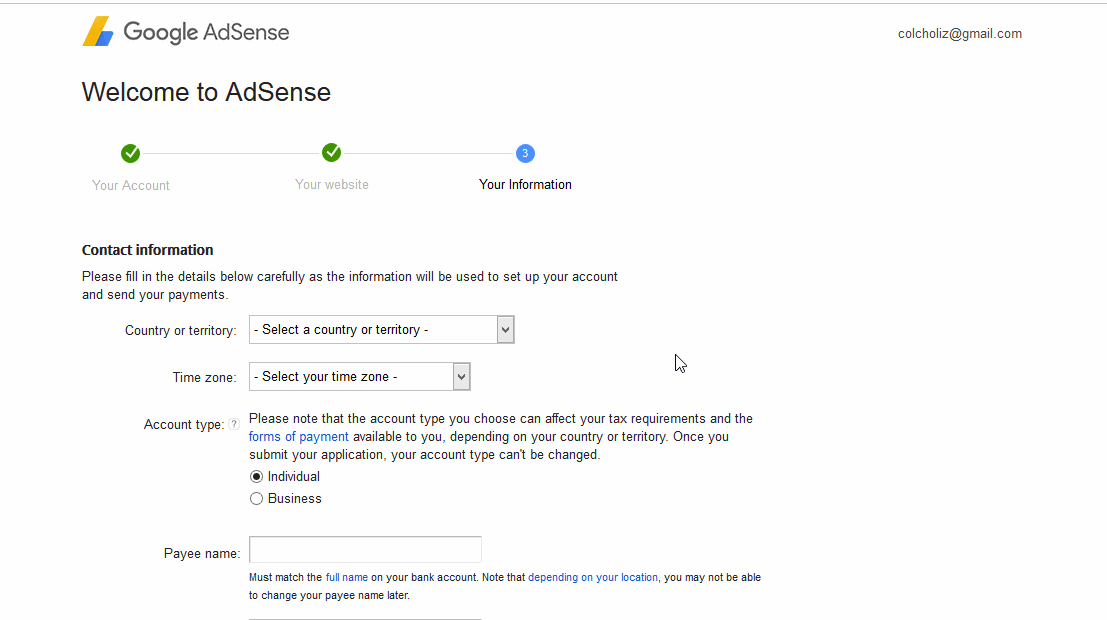Click the Google AdSense wordmark text
Screen dimensions: 1107x620
point(206,32)
